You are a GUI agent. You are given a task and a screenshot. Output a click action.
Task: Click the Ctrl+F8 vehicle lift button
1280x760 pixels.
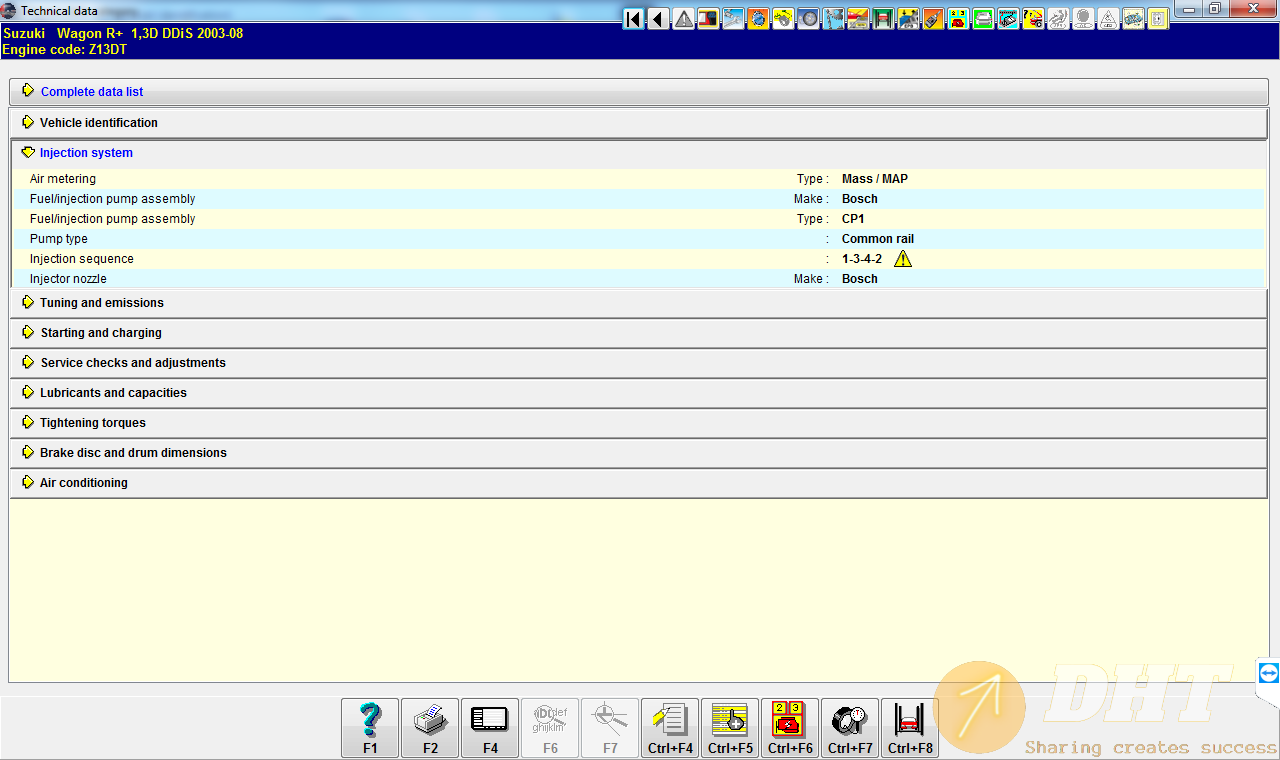[910, 727]
